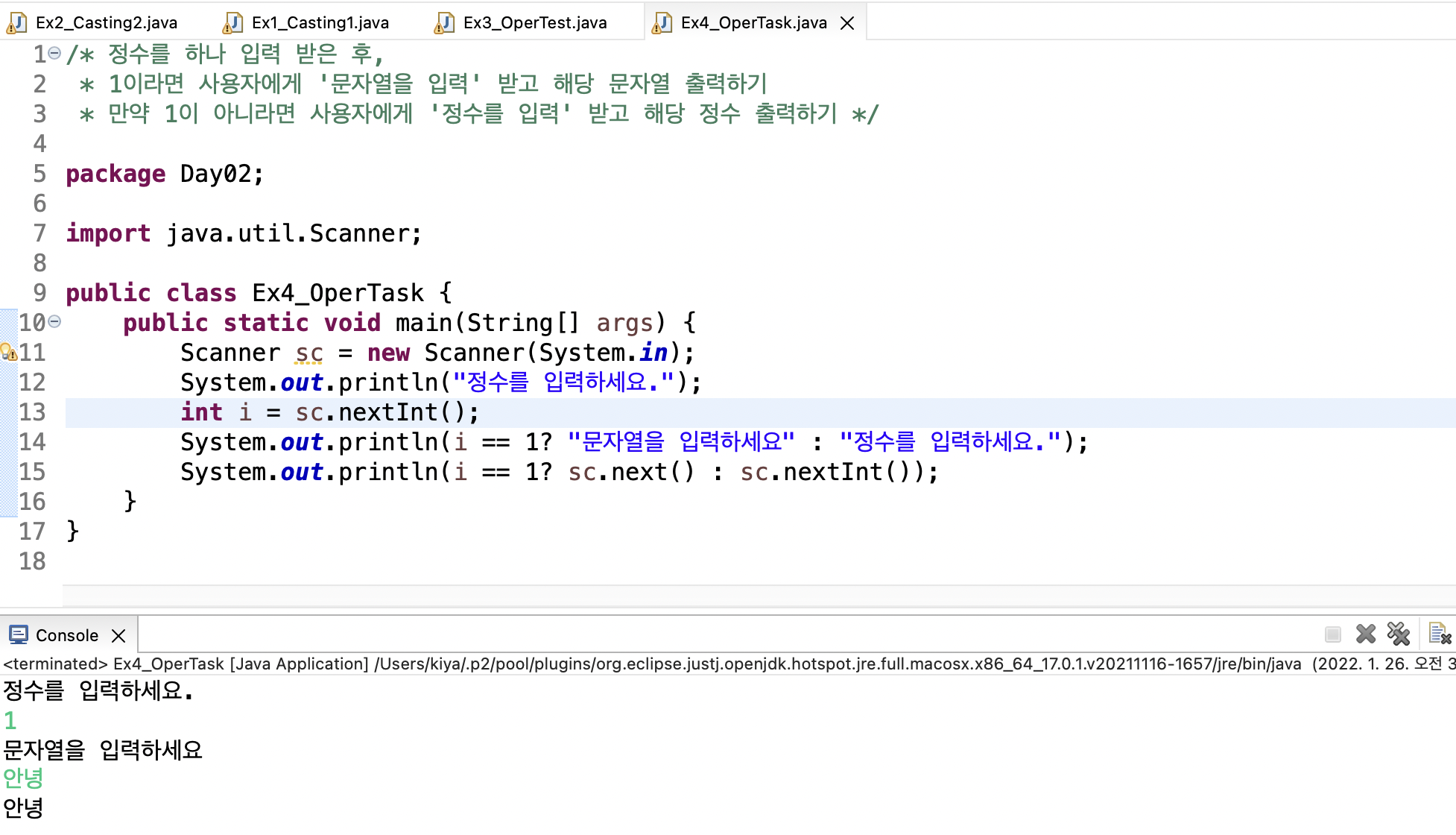Image resolution: width=1456 pixels, height=835 pixels.
Task: Close the Ex4_OperTask.java editor tab
Action: [x=847, y=23]
